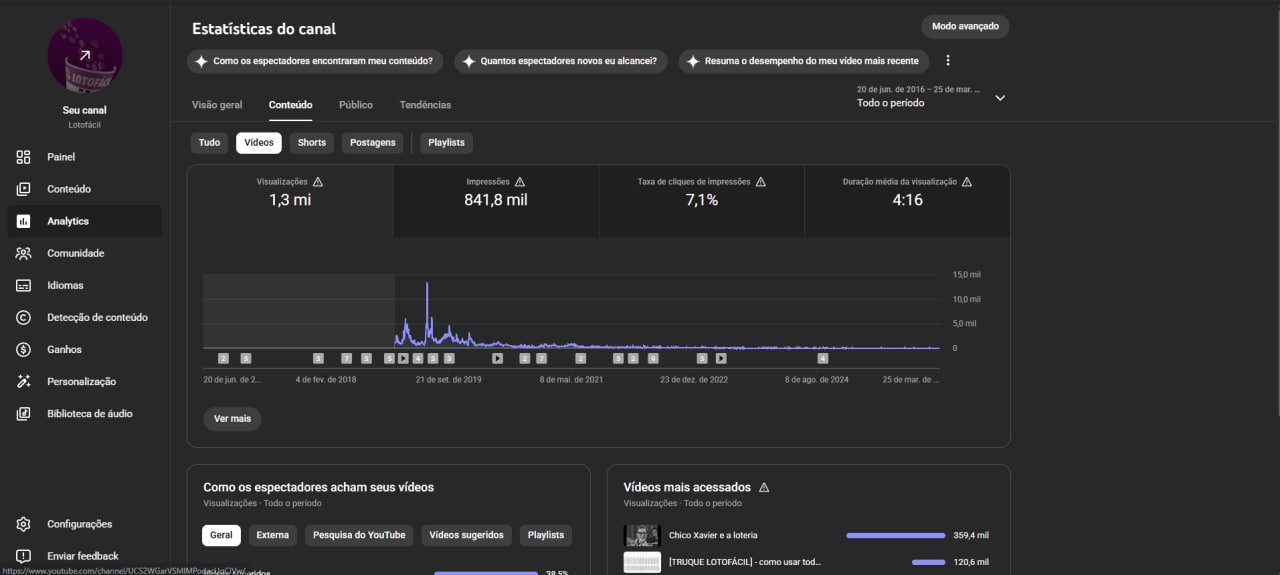1280x575 pixels.
Task: Select the Shorts filter chip
Action: click(x=311, y=142)
